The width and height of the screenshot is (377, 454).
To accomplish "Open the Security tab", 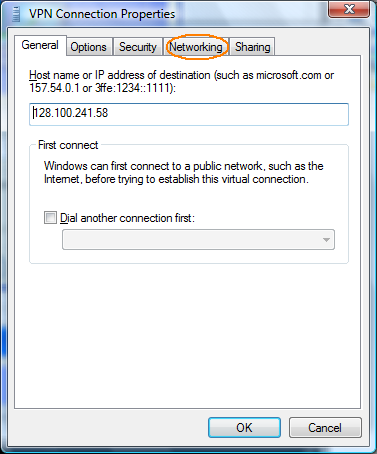I will point(138,47).
